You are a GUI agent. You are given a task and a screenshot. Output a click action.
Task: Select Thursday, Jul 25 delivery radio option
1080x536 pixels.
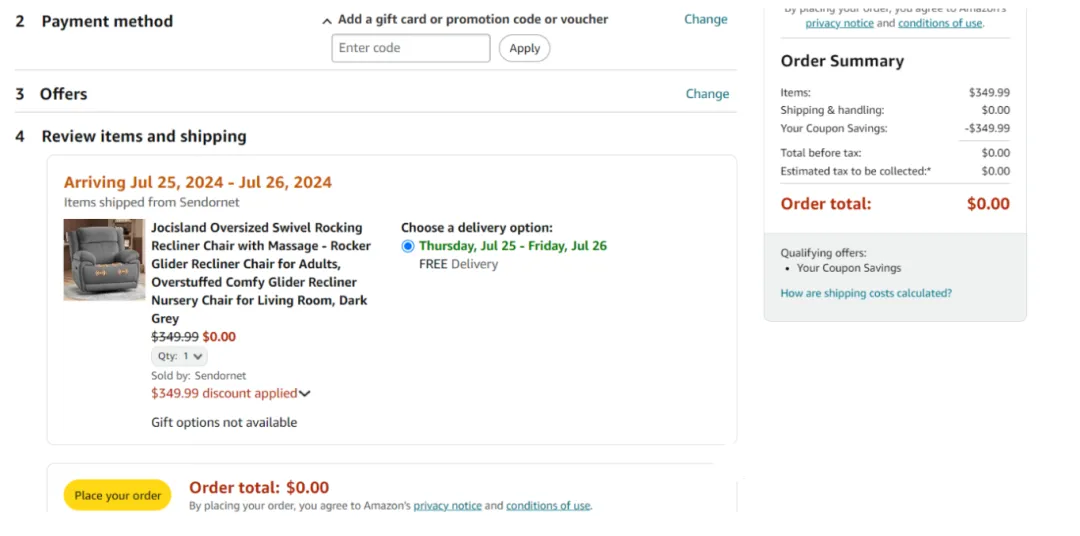tap(408, 246)
